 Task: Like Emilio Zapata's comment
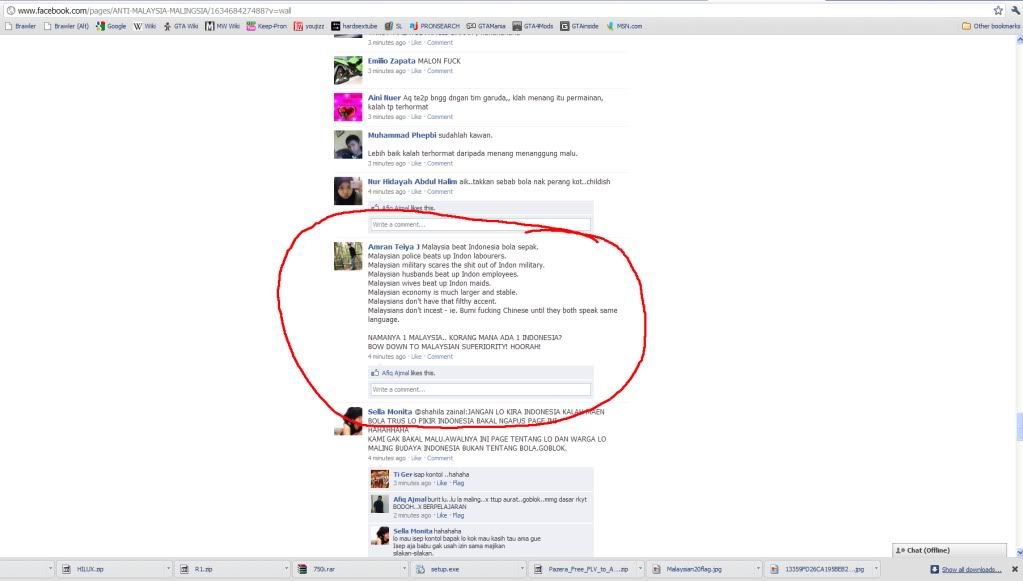click(x=415, y=71)
